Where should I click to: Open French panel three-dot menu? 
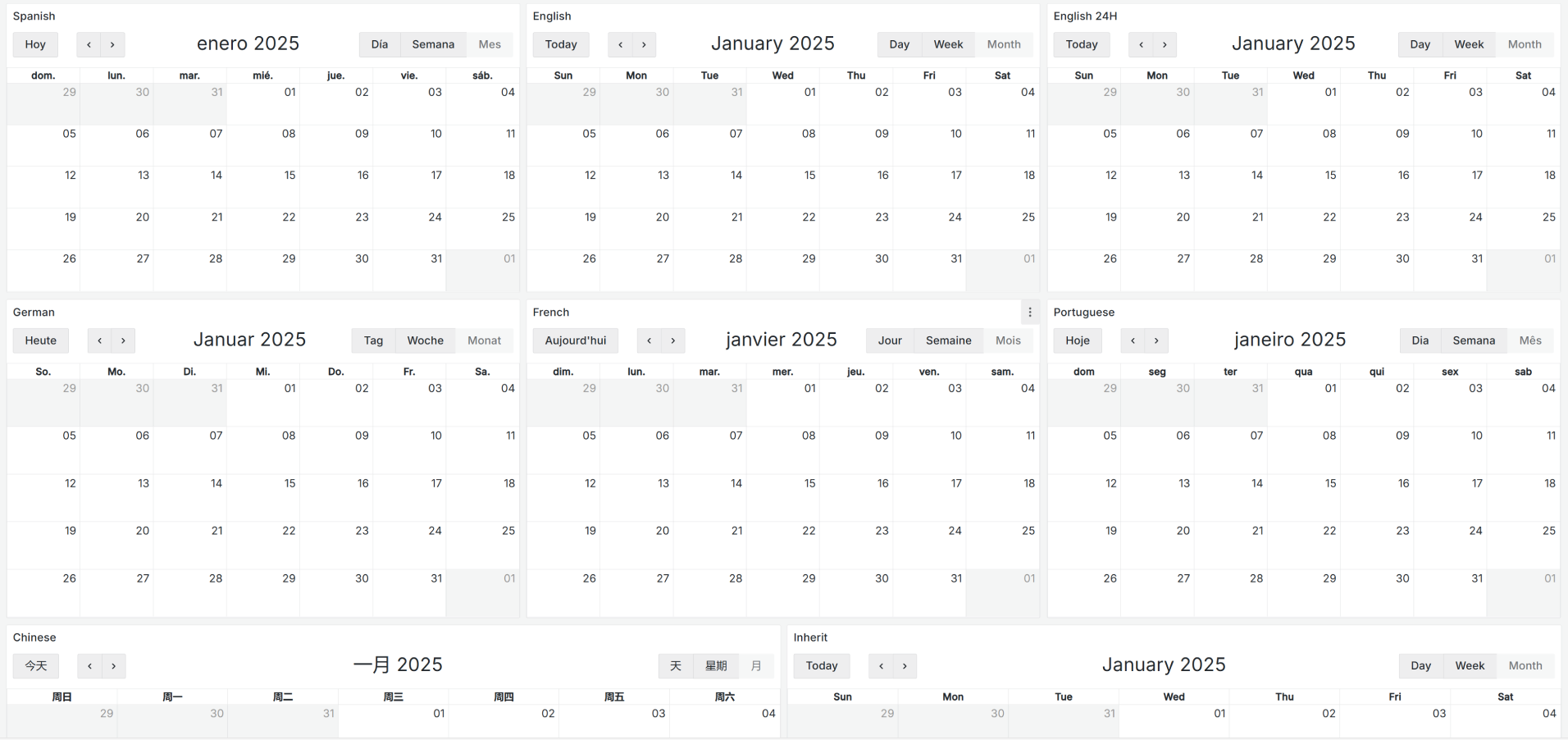tap(1030, 313)
